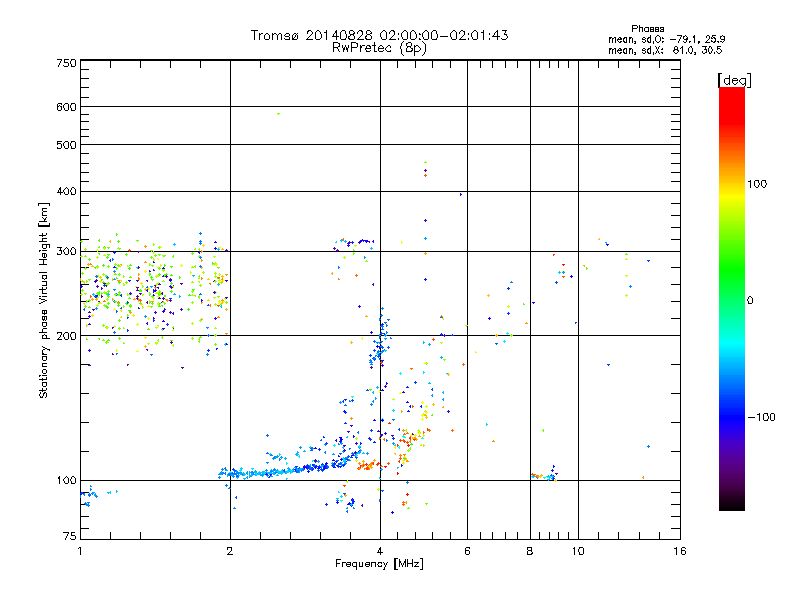Click the x-axis tick label '6'

click(467, 551)
